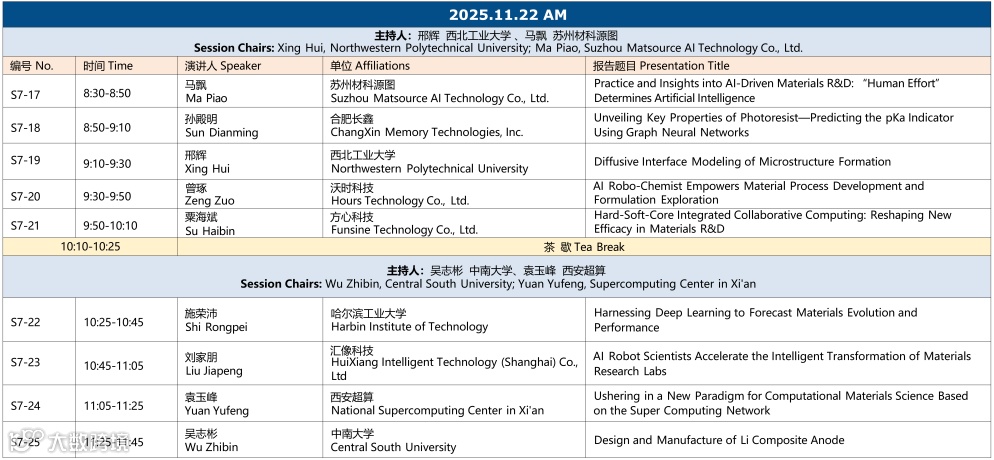Click session number S7-17
The image size is (994, 460).
[25, 94]
